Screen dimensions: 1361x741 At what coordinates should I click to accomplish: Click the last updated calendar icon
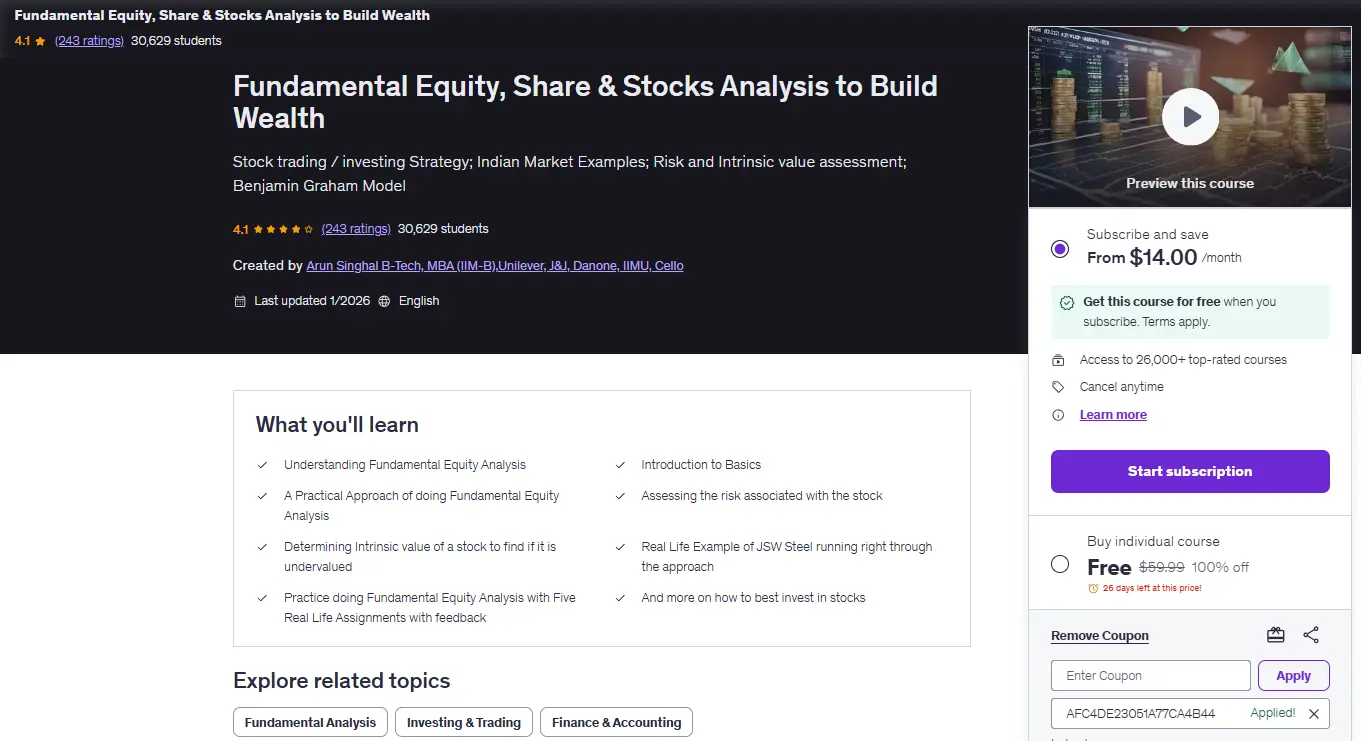point(240,301)
